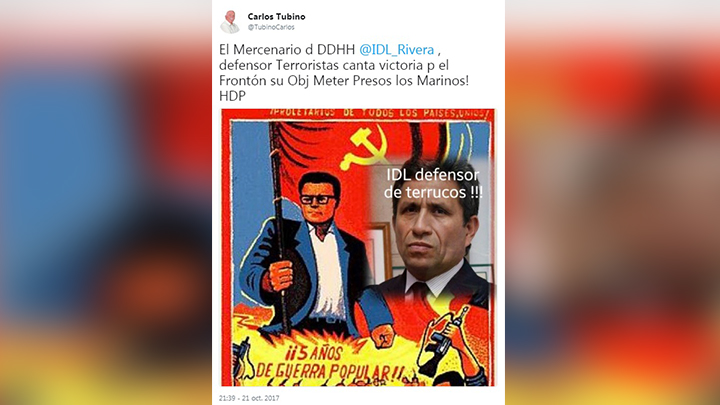Image resolution: width=720 pixels, height=405 pixels.
Task: Click the 'Proletarios de todos los países' header
Action: [x=378, y=113]
